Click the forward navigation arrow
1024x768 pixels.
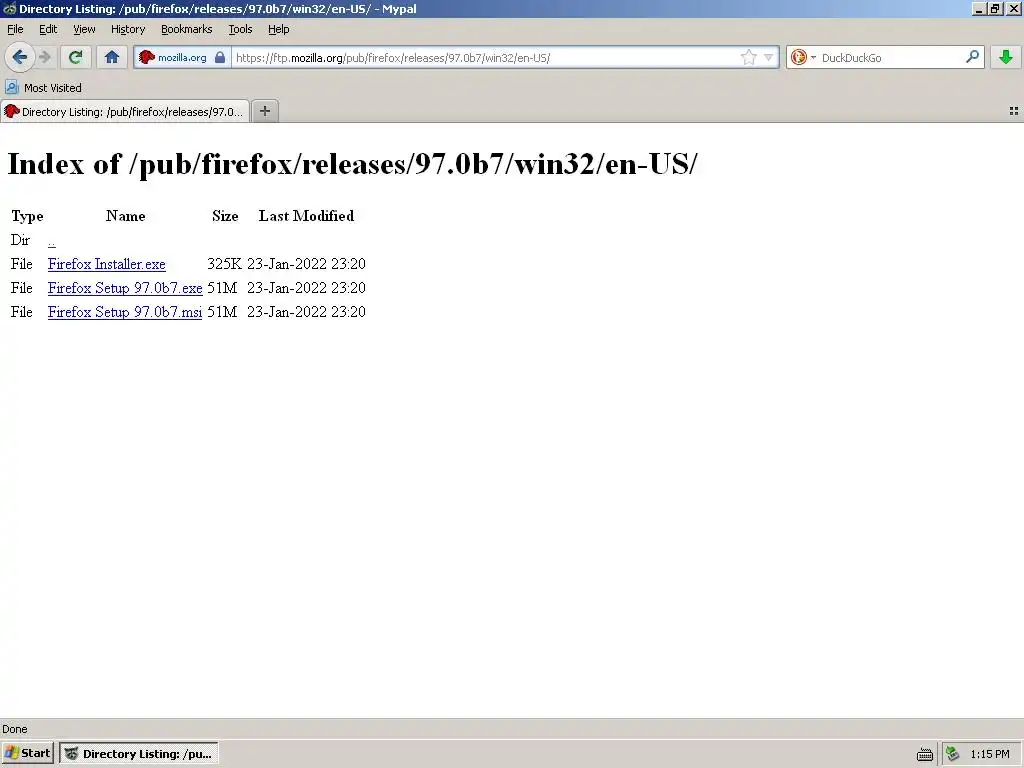tap(45, 57)
